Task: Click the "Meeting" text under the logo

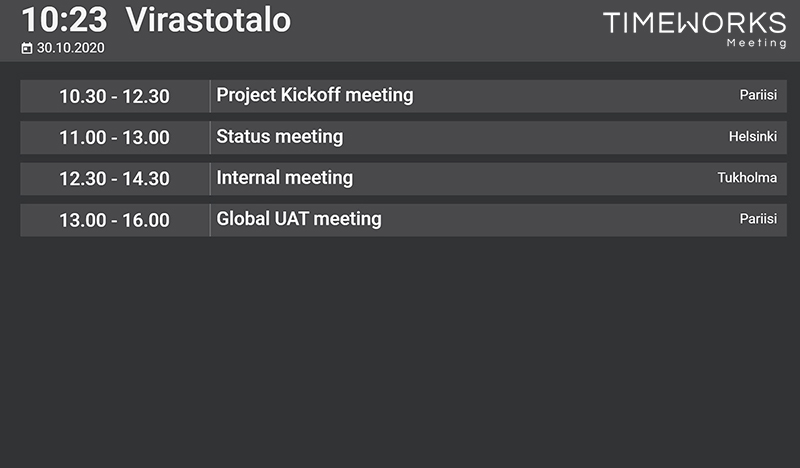Action: tap(757, 43)
